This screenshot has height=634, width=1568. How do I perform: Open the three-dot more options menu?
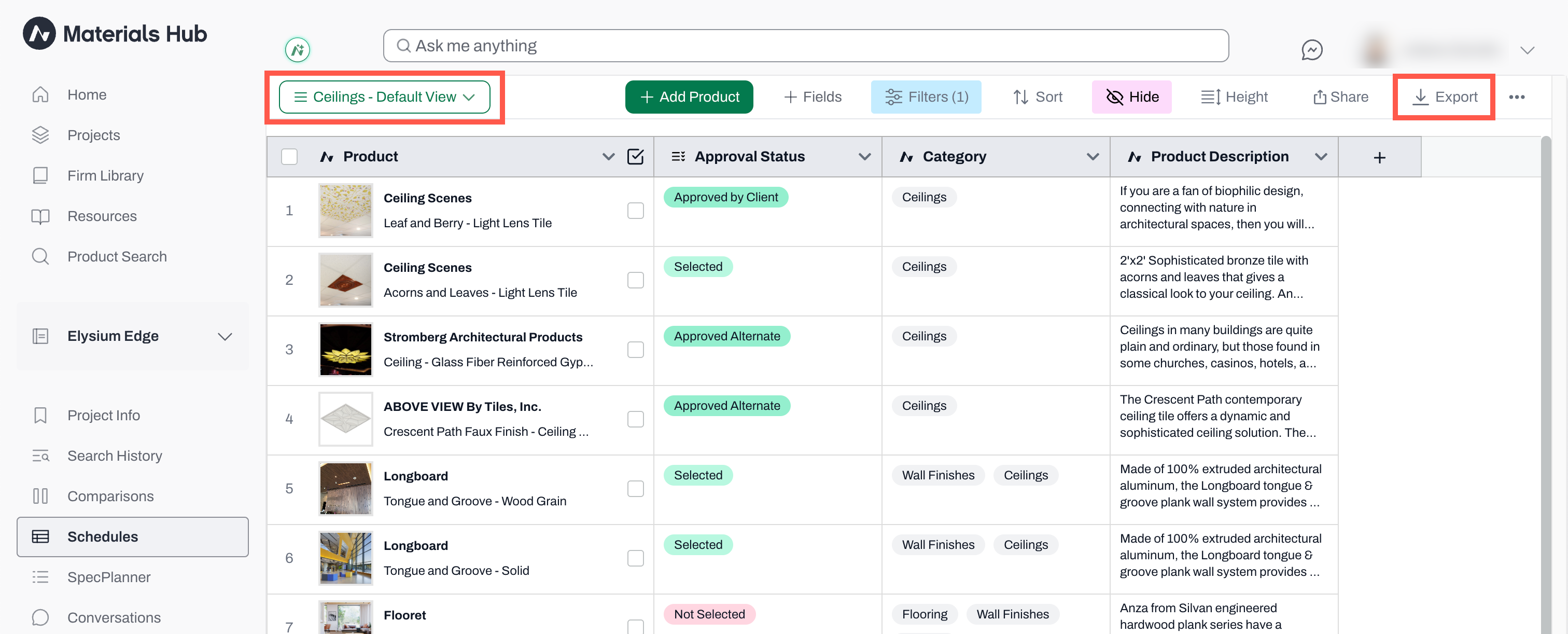point(1516,97)
